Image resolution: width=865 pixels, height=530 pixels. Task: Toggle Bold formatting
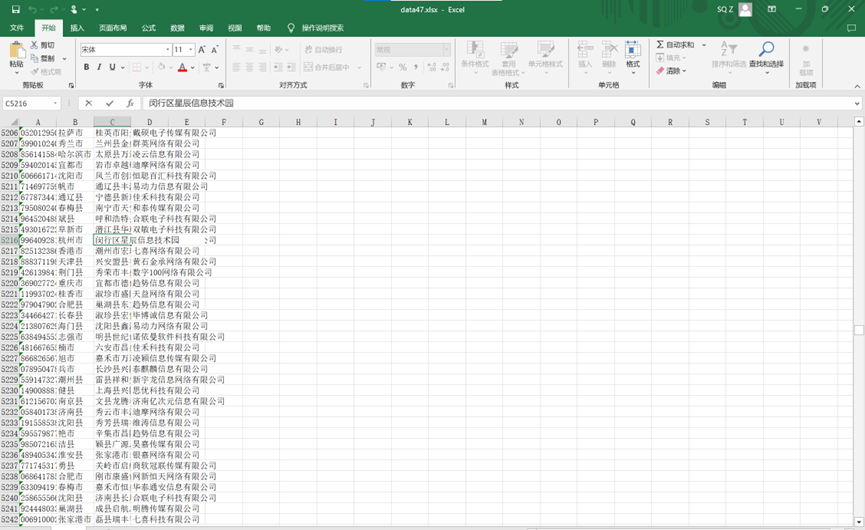pyautogui.click(x=86, y=67)
